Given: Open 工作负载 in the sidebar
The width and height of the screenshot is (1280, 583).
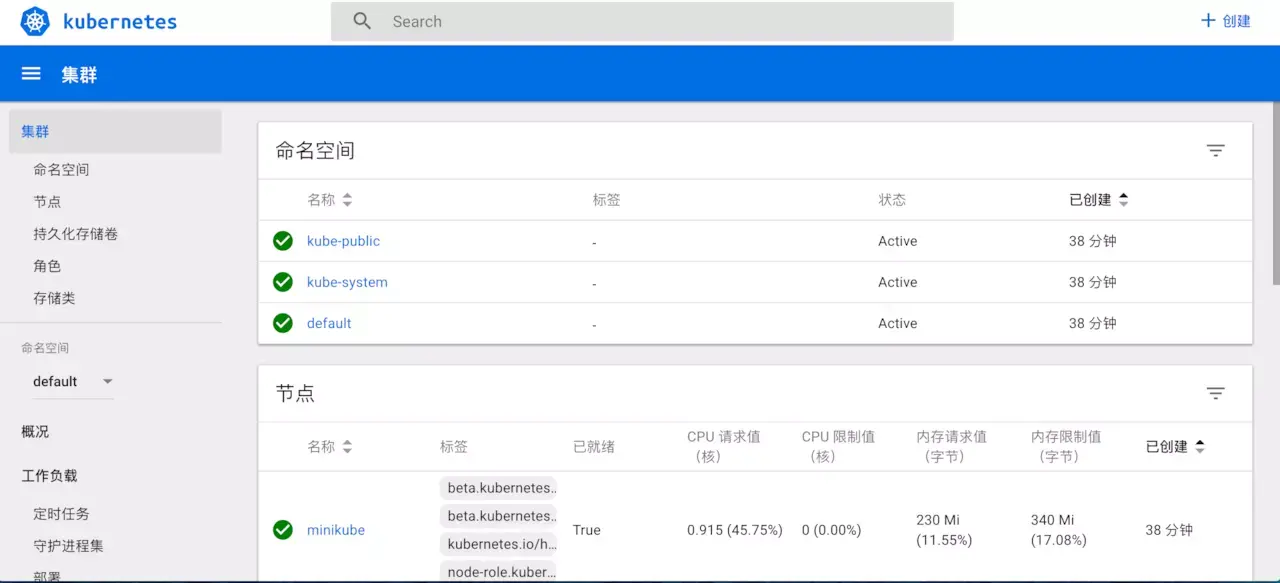Looking at the screenshot, I should pos(49,476).
